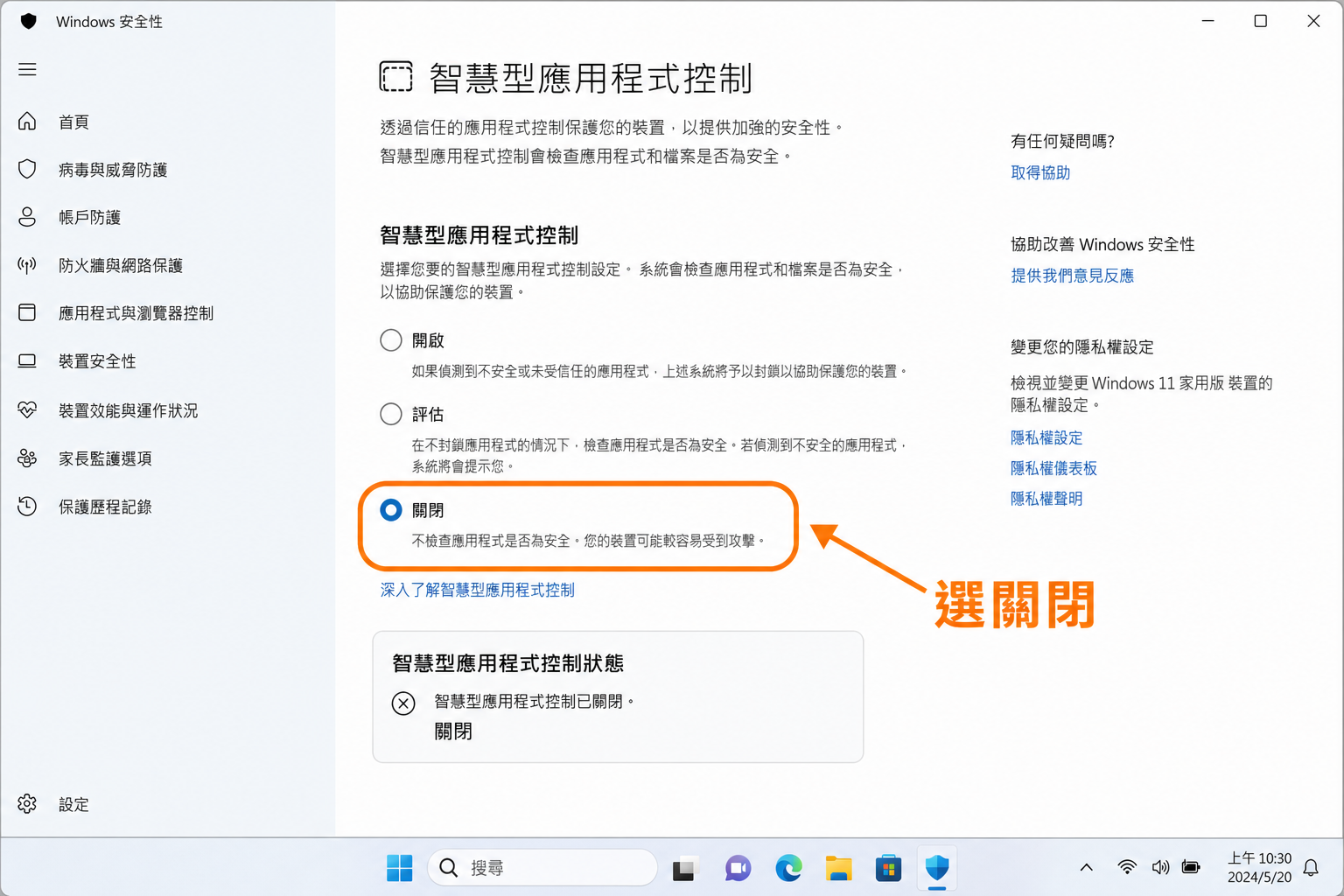Viewport: 1344px width, 896px height.
Task: Click the home icon beside 首頁
Action: (x=27, y=121)
